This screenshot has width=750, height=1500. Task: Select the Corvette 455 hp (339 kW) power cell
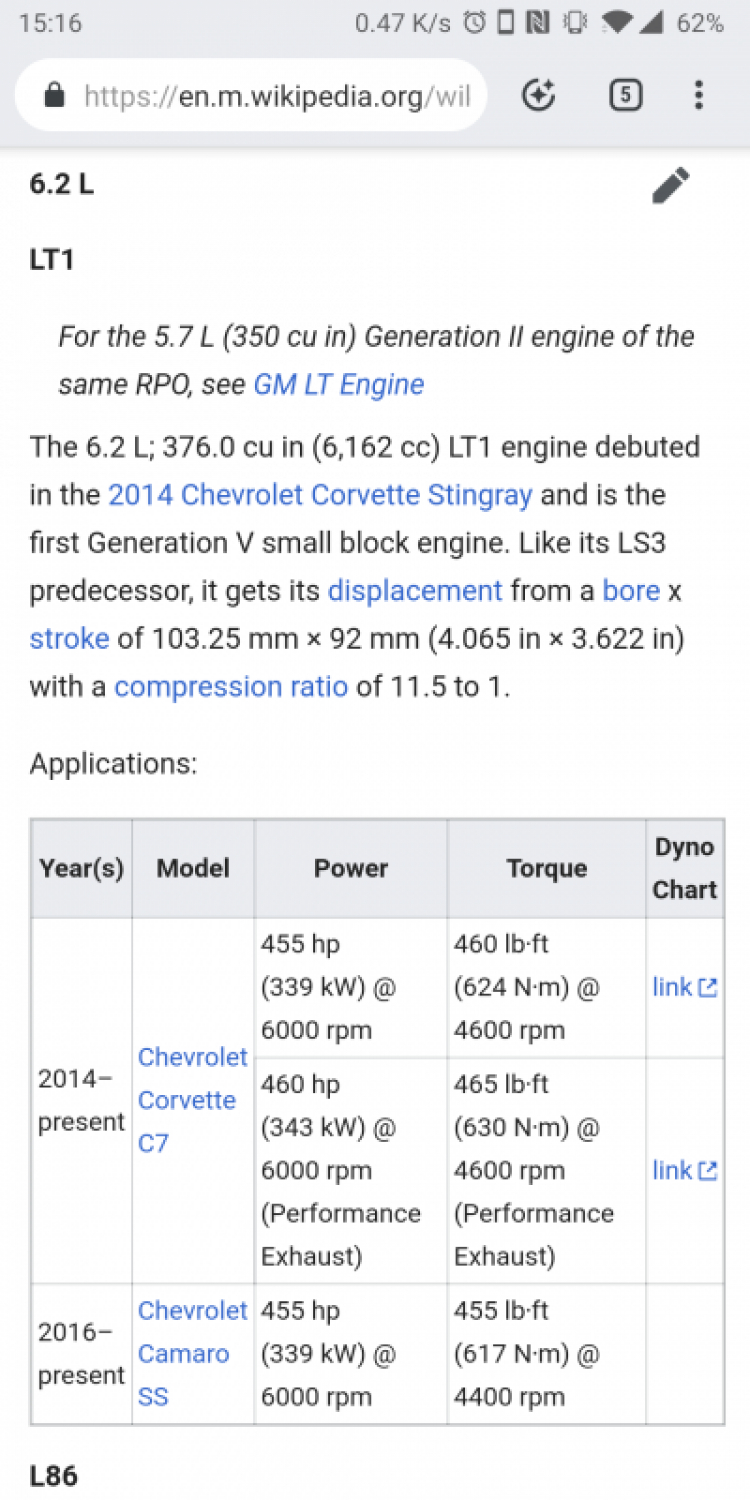tap(351, 988)
